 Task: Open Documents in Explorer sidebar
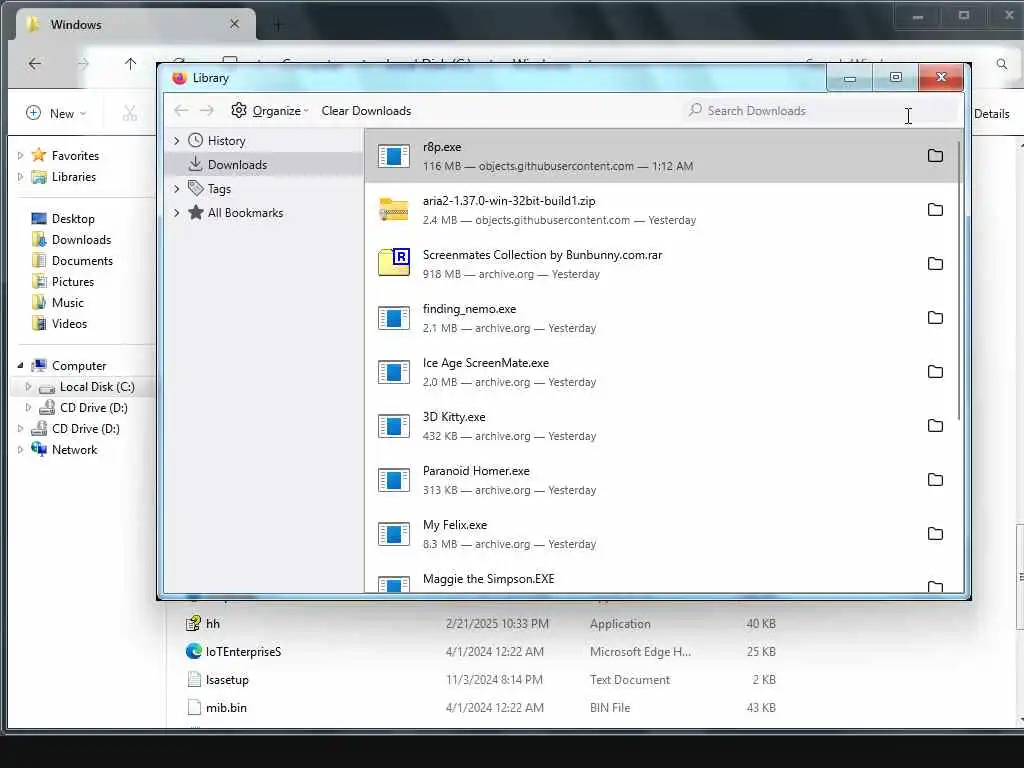82,261
